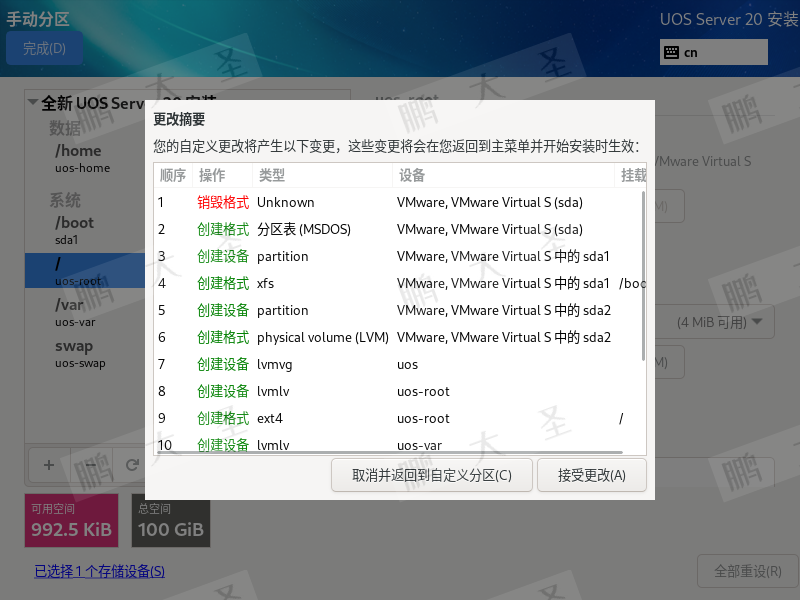Open the cn keyboard layout selector
800x600 pixels.
point(713,53)
